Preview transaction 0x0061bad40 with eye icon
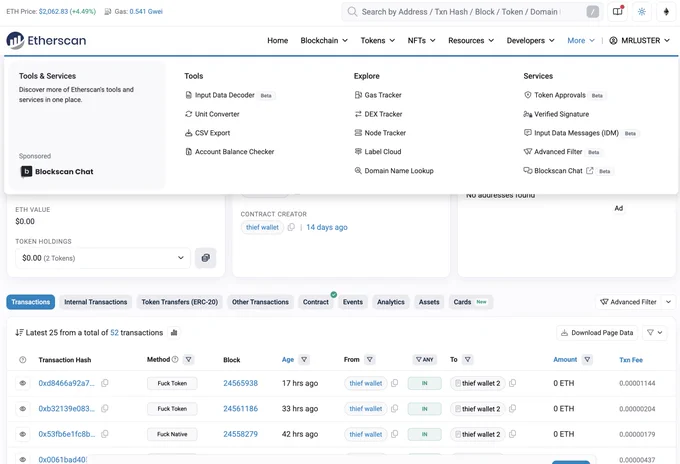 click(x=23, y=459)
